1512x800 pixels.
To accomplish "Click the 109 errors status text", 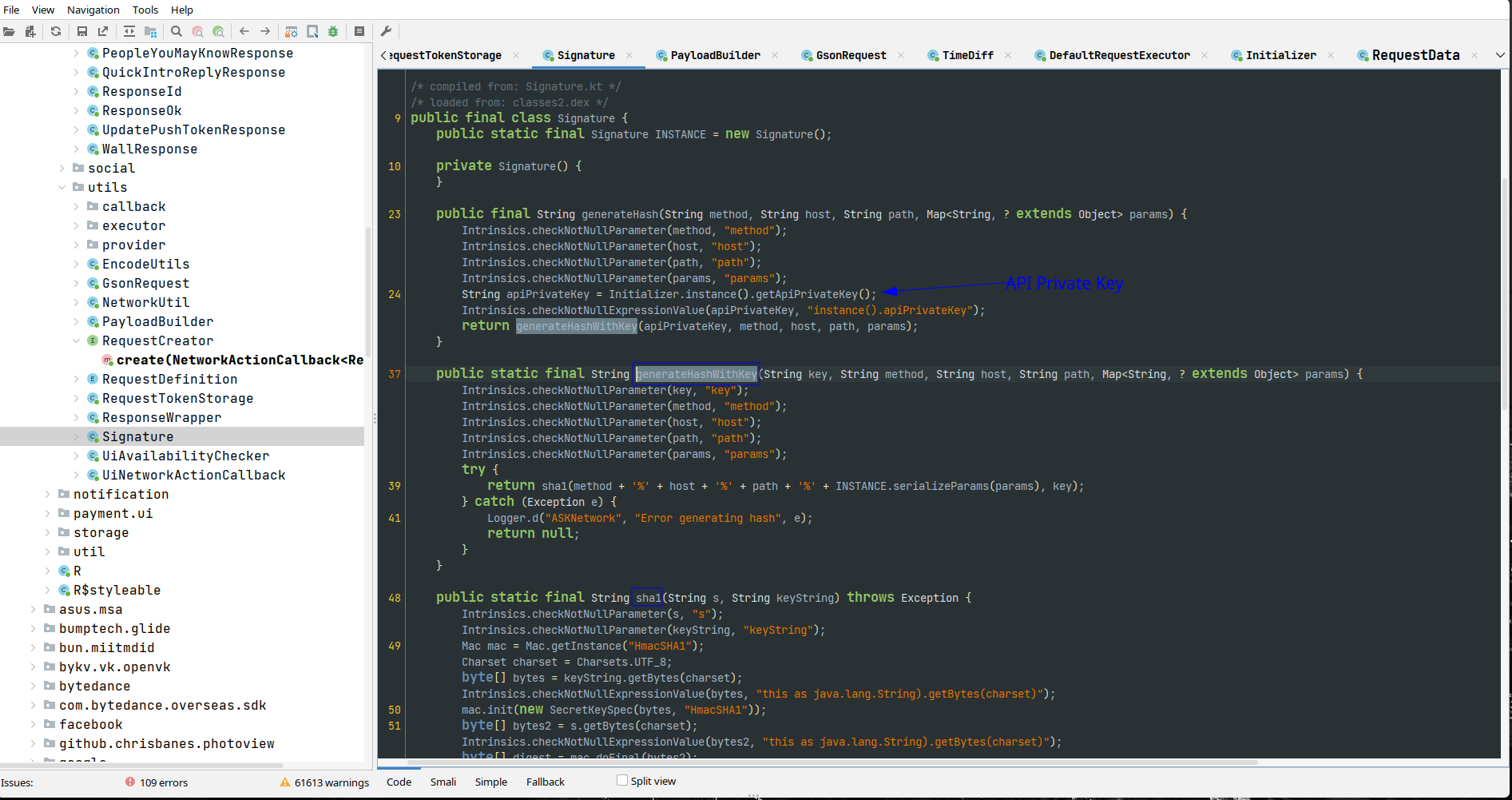I will 164,782.
